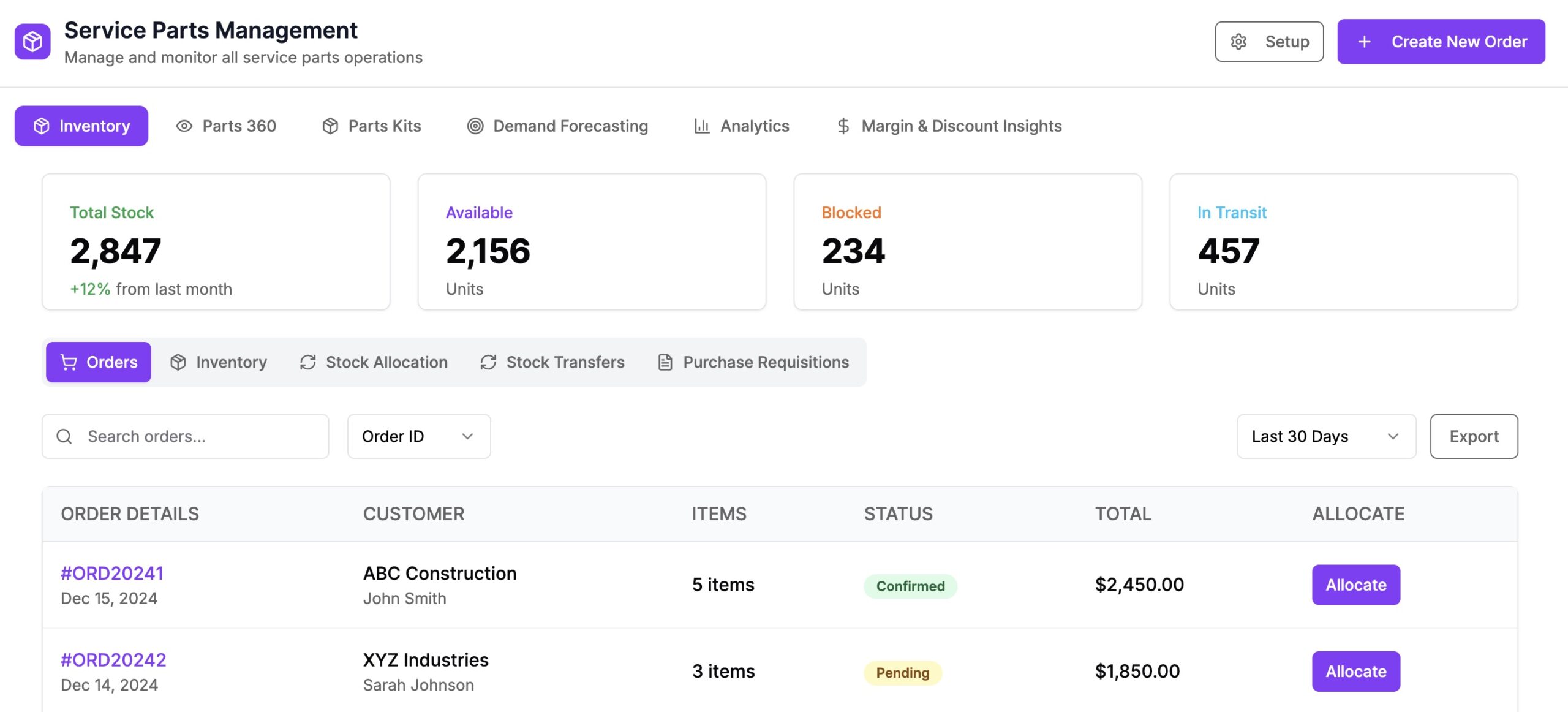Click the In Transit units card
The width and height of the screenshot is (1568, 712).
1344,241
